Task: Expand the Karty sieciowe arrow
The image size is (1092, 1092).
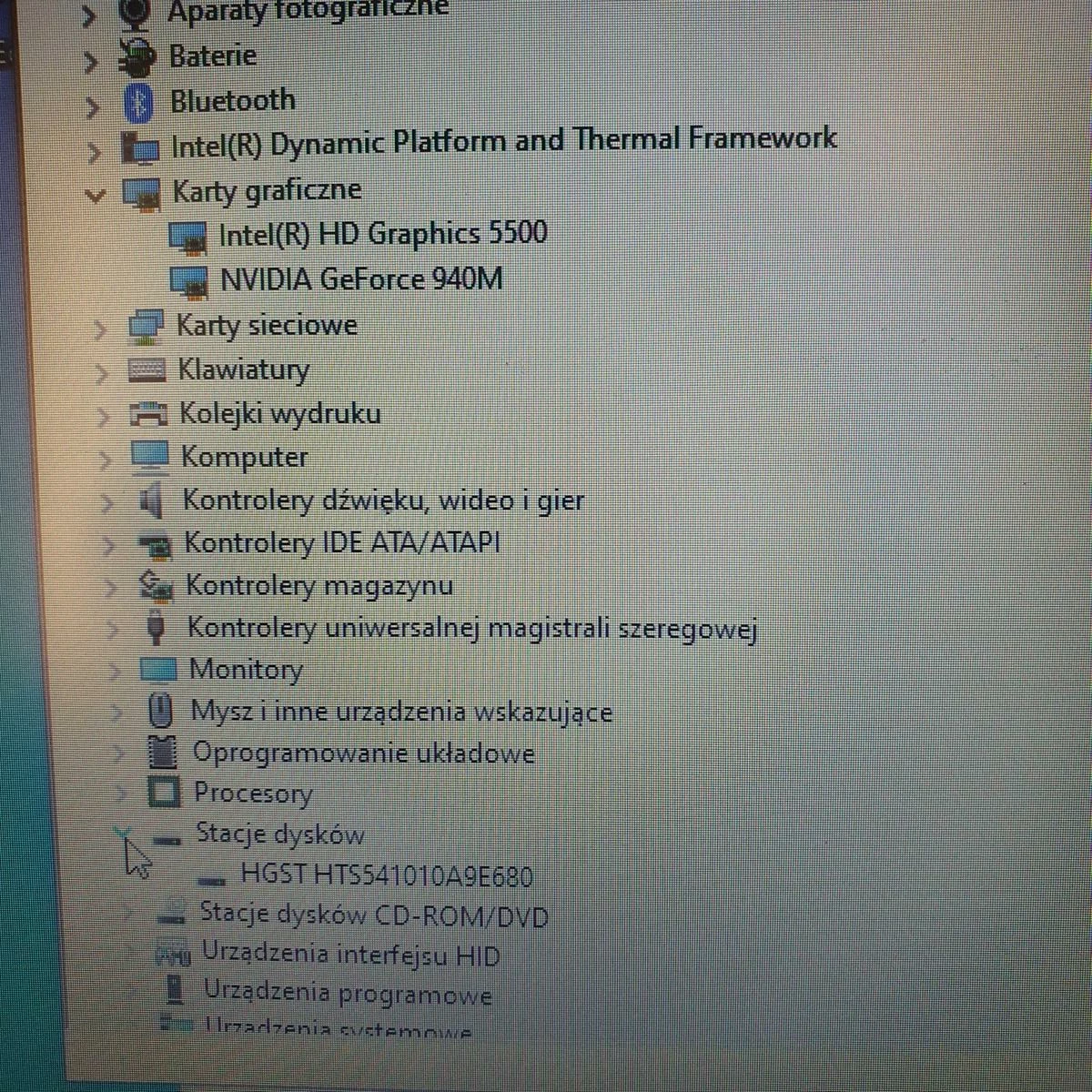Action: coord(100,329)
